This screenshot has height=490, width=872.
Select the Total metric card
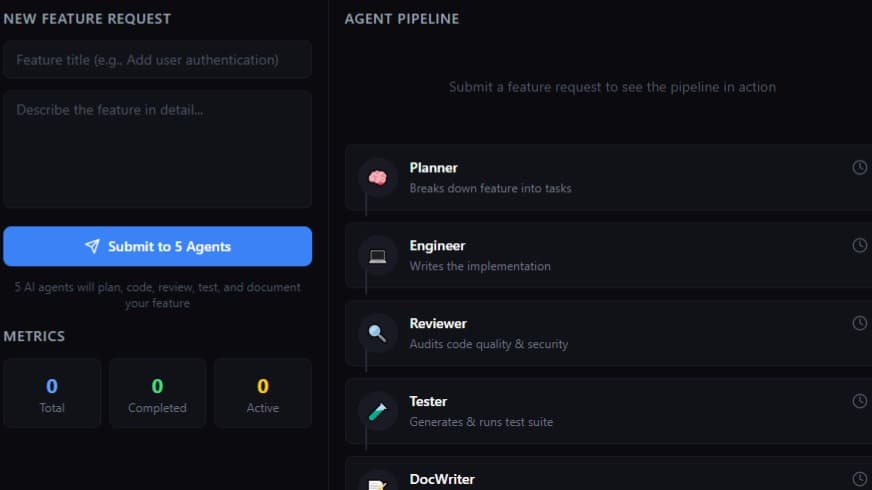[x=52, y=393]
